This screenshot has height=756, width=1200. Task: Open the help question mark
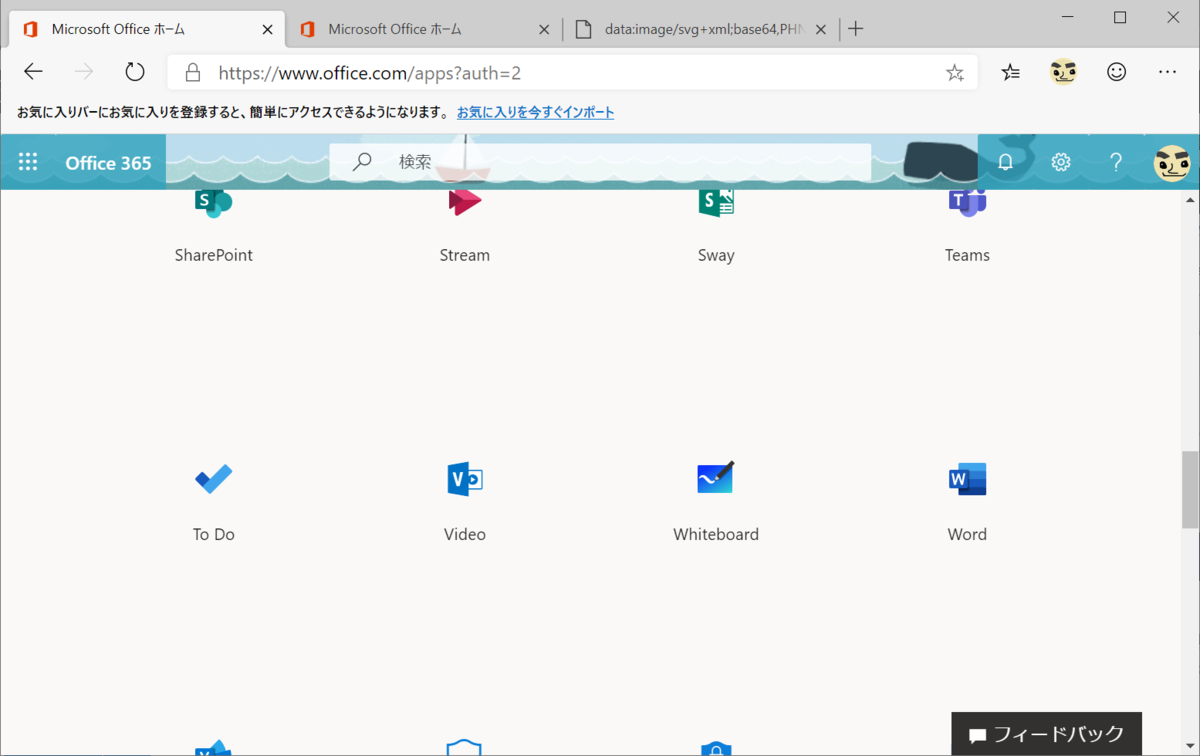coord(1116,162)
